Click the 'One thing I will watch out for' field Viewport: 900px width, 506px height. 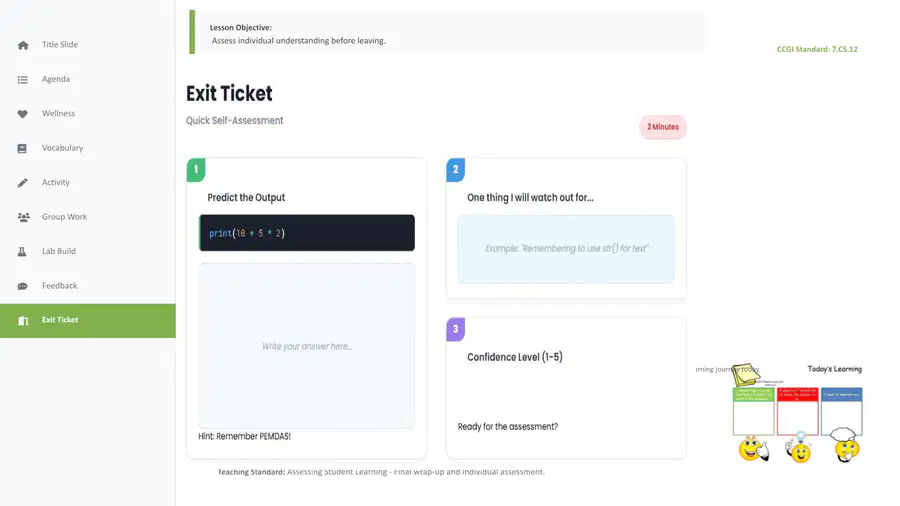point(566,249)
